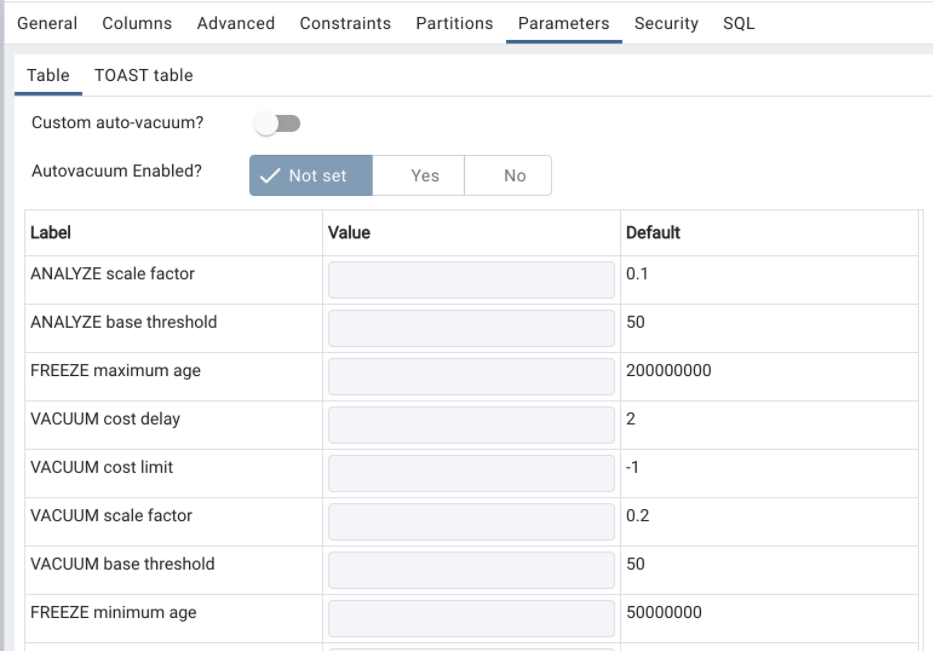This screenshot has width=933, height=651.
Task: Switch to the TOAST table subtab
Action: click(x=146, y=74)
